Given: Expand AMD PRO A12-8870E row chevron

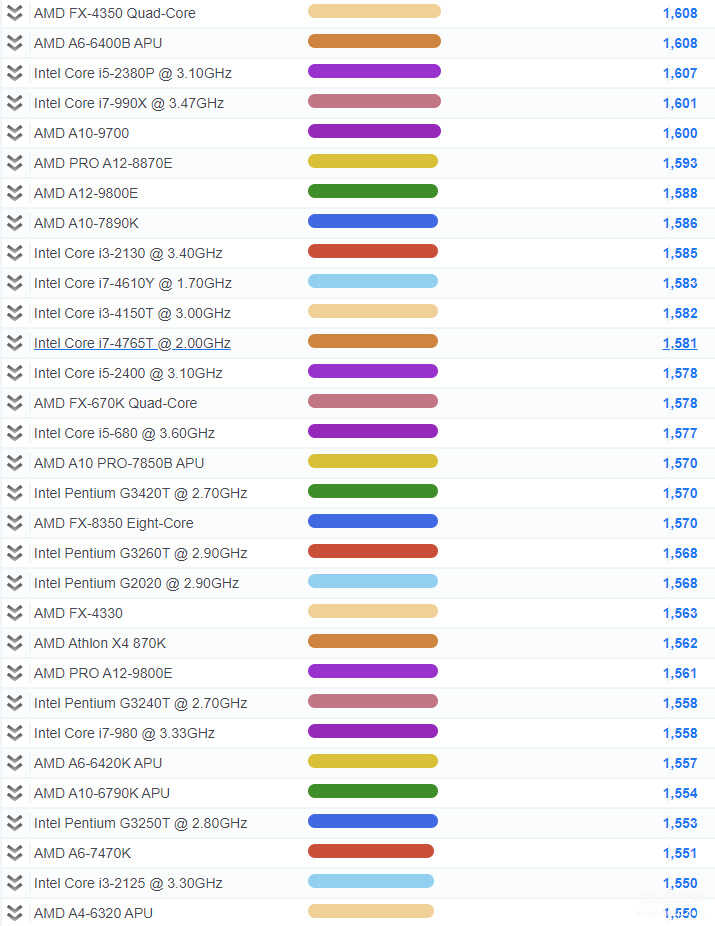Looking at the screenshot, I should click(x=15, y=163).
